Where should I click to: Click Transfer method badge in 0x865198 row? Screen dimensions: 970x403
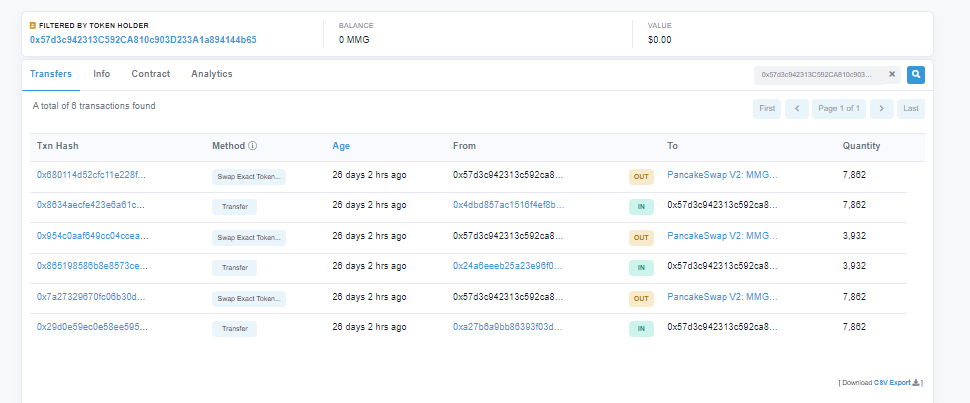[x=234, y=268]
